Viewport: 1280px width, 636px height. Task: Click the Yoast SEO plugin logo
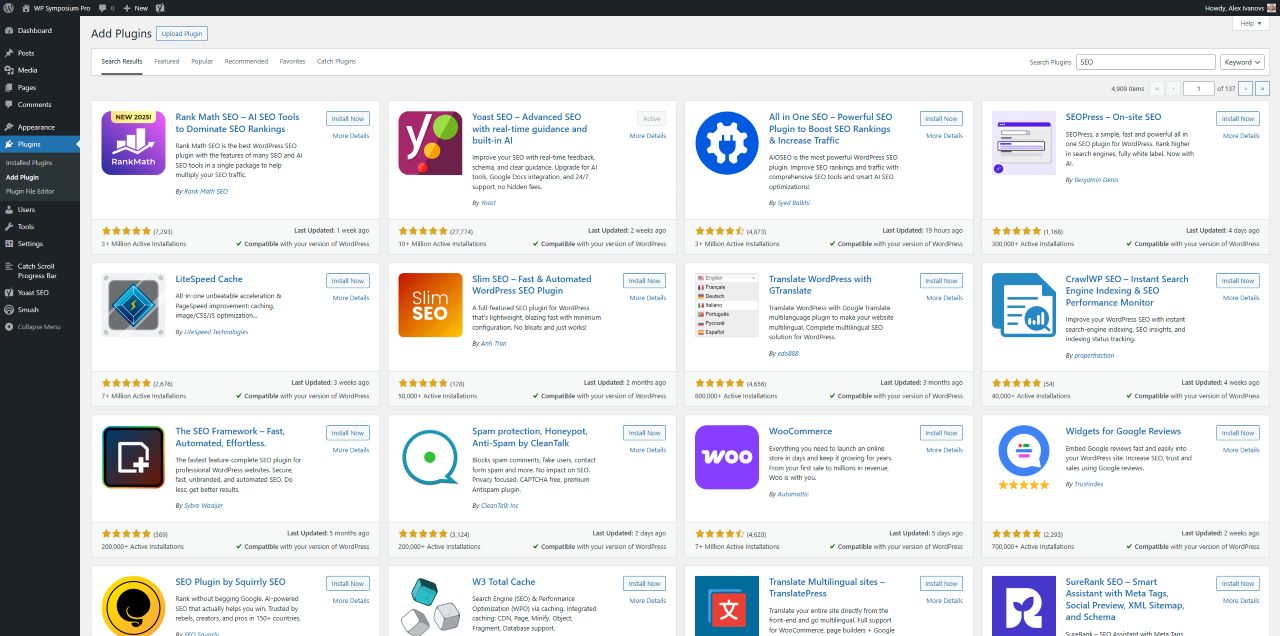click(430, 143)
